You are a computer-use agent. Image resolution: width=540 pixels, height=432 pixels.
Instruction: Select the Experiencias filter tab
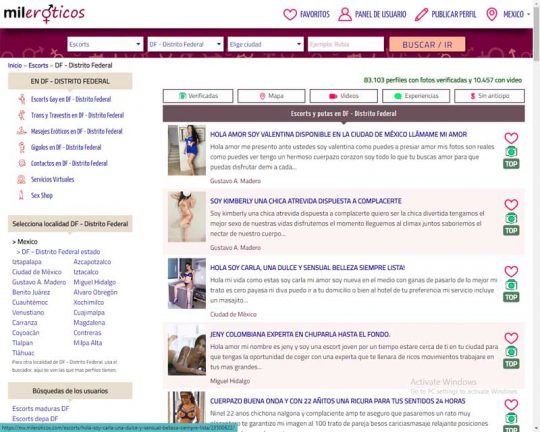tap(416, 96)
